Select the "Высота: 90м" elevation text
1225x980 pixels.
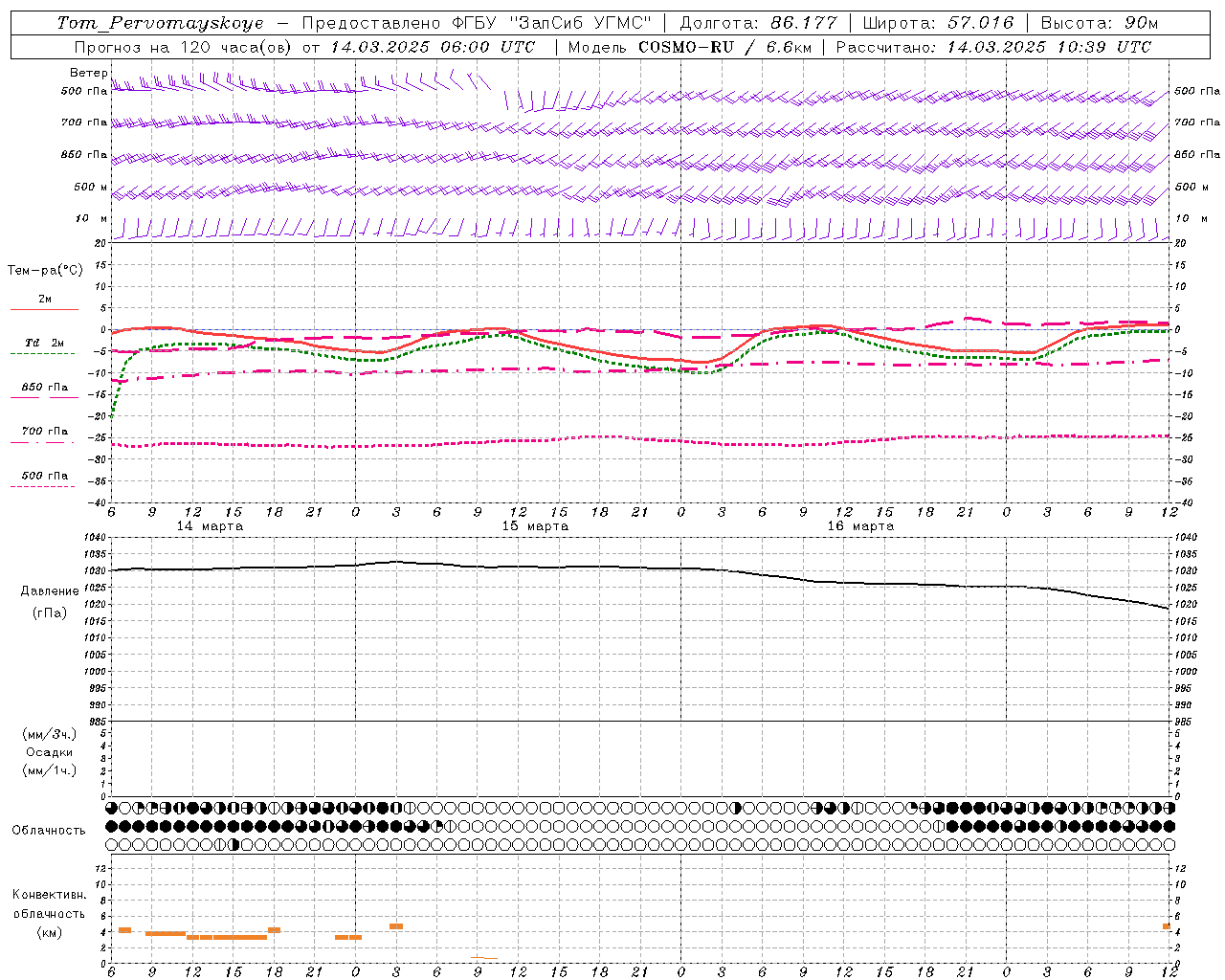1099,23
